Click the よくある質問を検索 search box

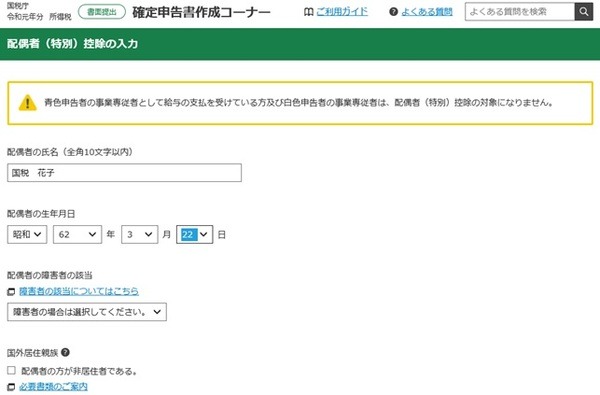520,12
